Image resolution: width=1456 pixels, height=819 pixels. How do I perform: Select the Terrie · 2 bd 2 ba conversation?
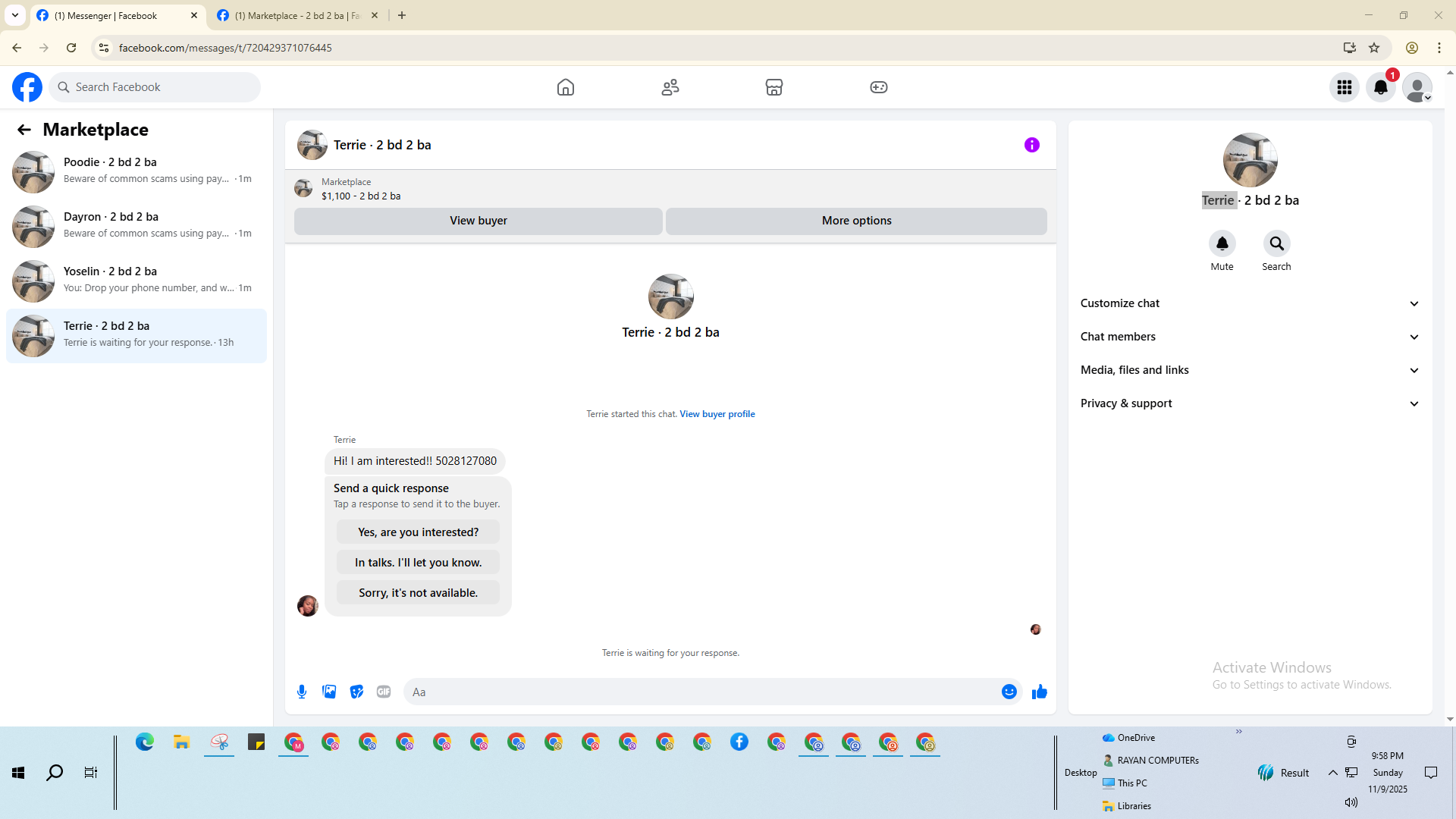click(x=136, y=335)
